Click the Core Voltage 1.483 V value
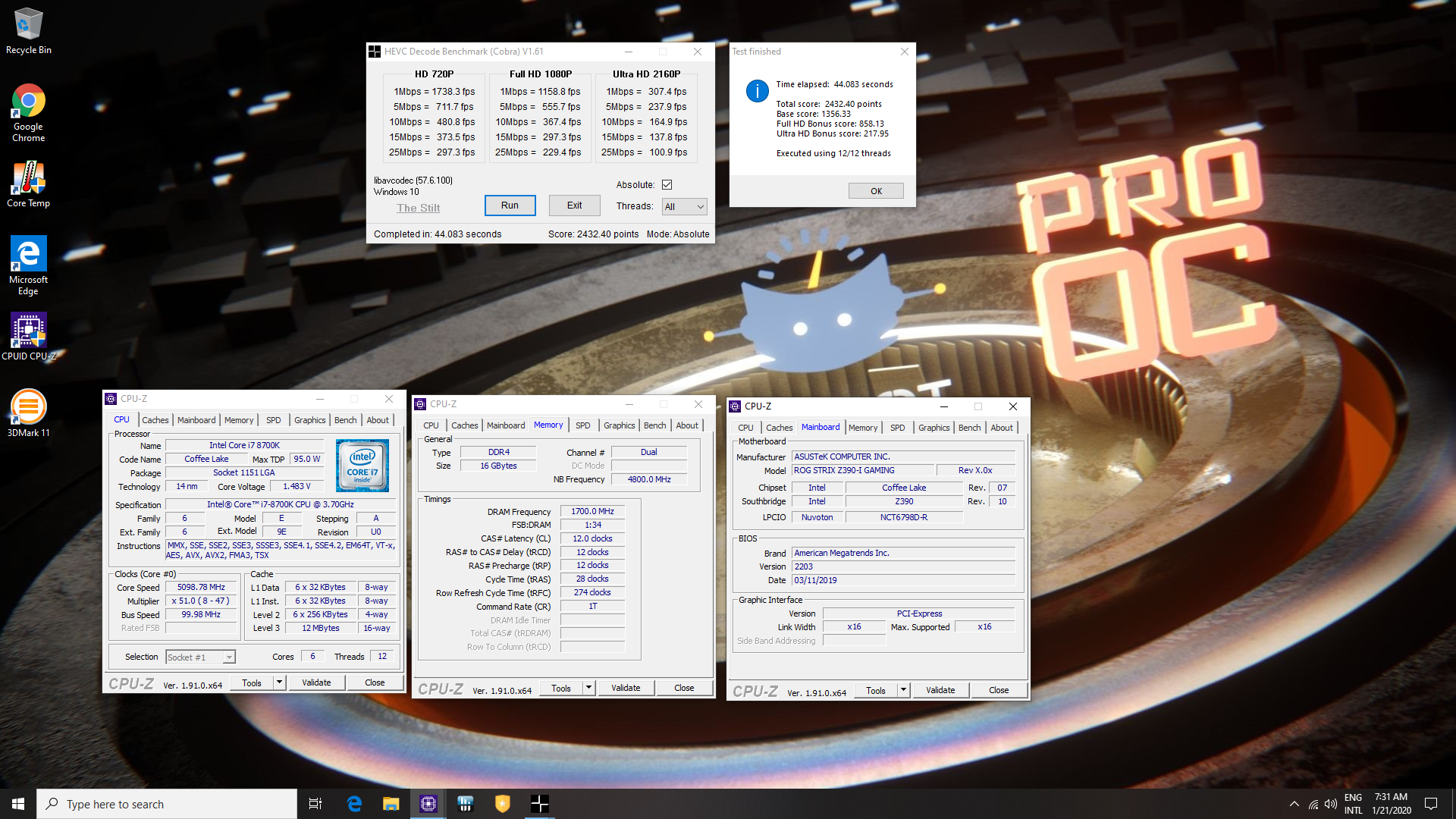1456x819 pixels. pos(297,487)
